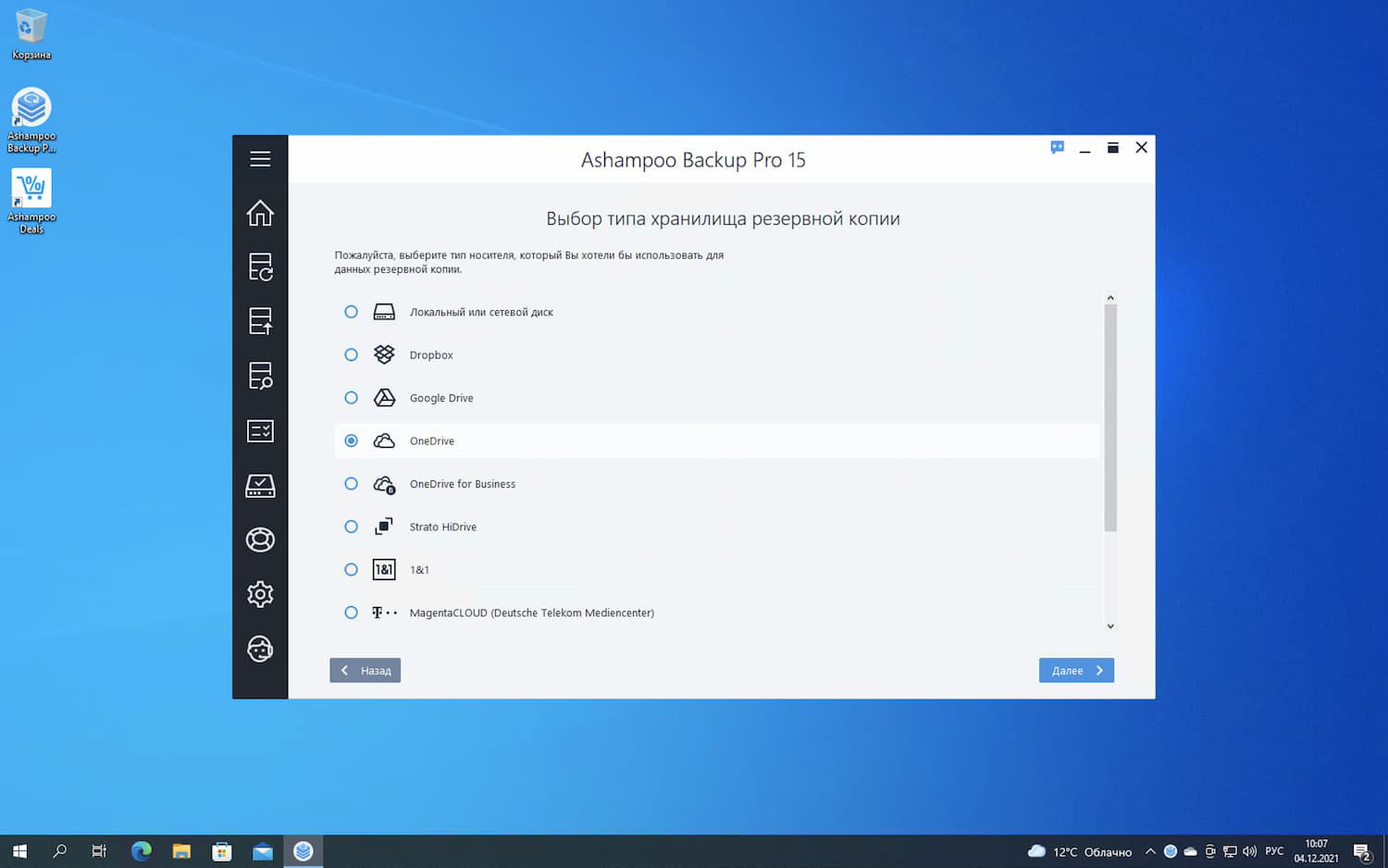
Task: Select the Ashampoo Deals desktop shortcut
Action: click(31, 201)
